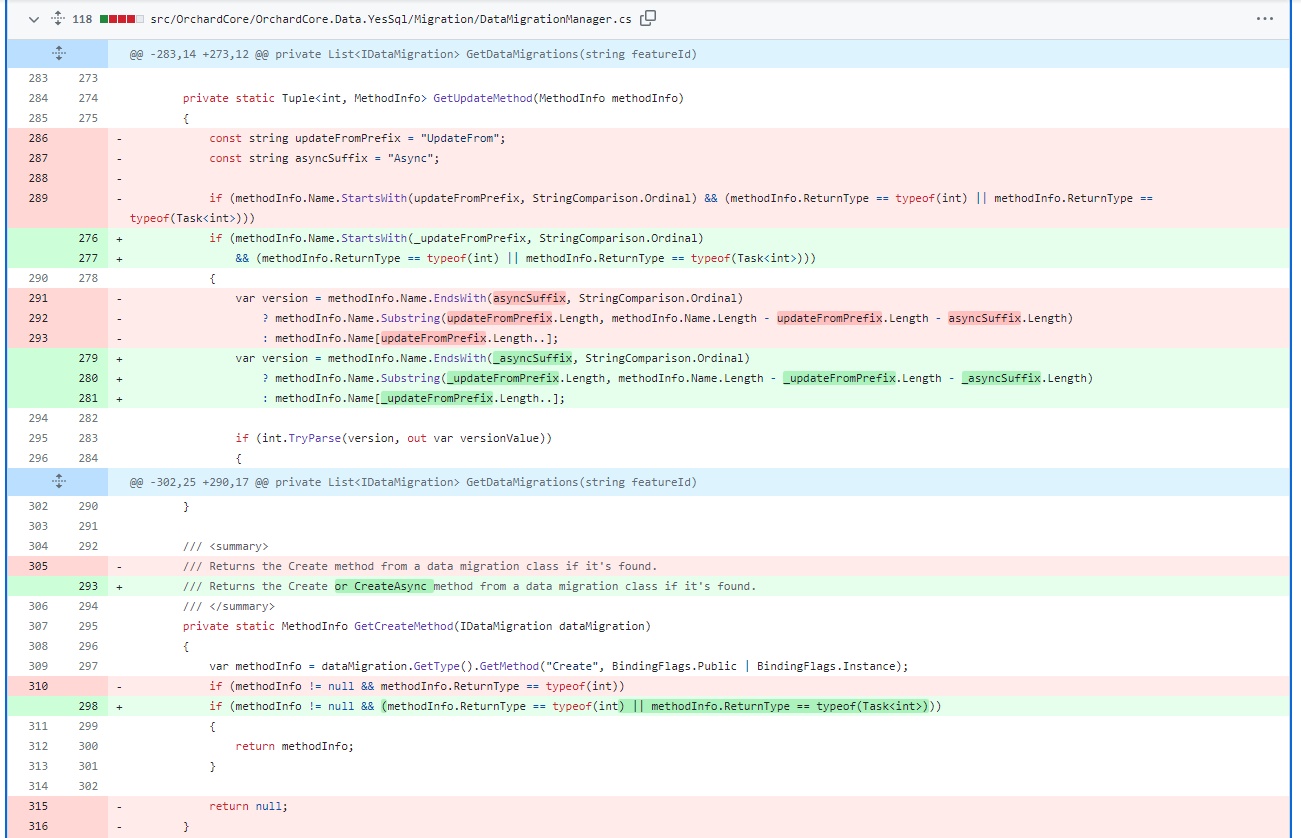Expand hidden lines above the -302,25 hunk
Viewport: 1301px width, 838px height.
click(x=58, y=482)
